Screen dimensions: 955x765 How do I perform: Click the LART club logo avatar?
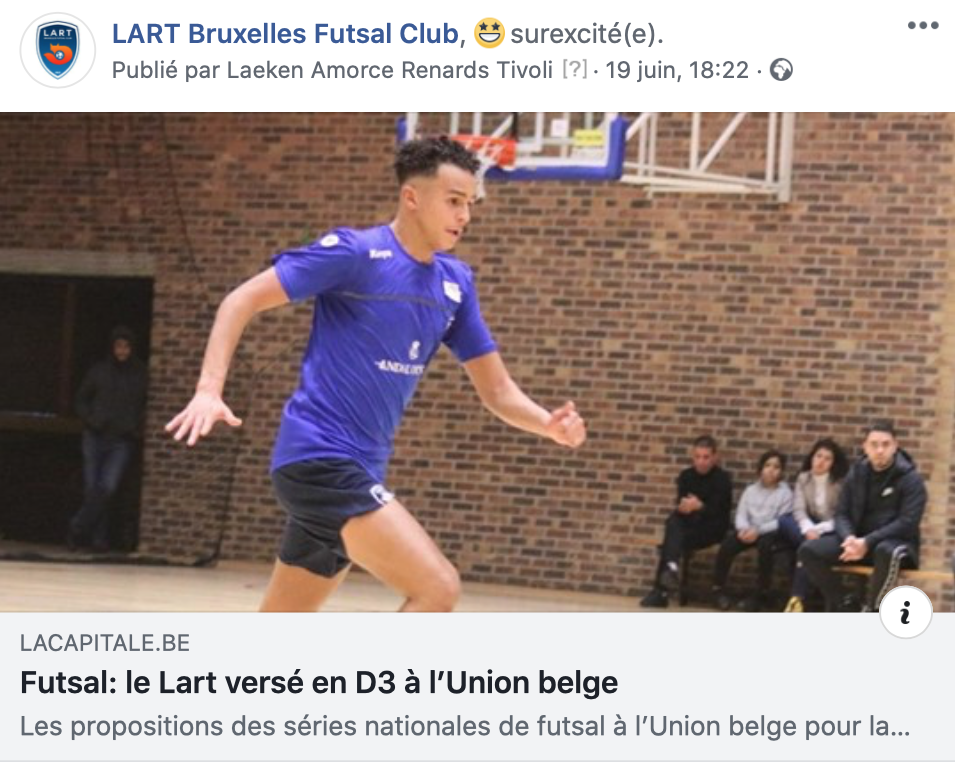tap(58, 51)
